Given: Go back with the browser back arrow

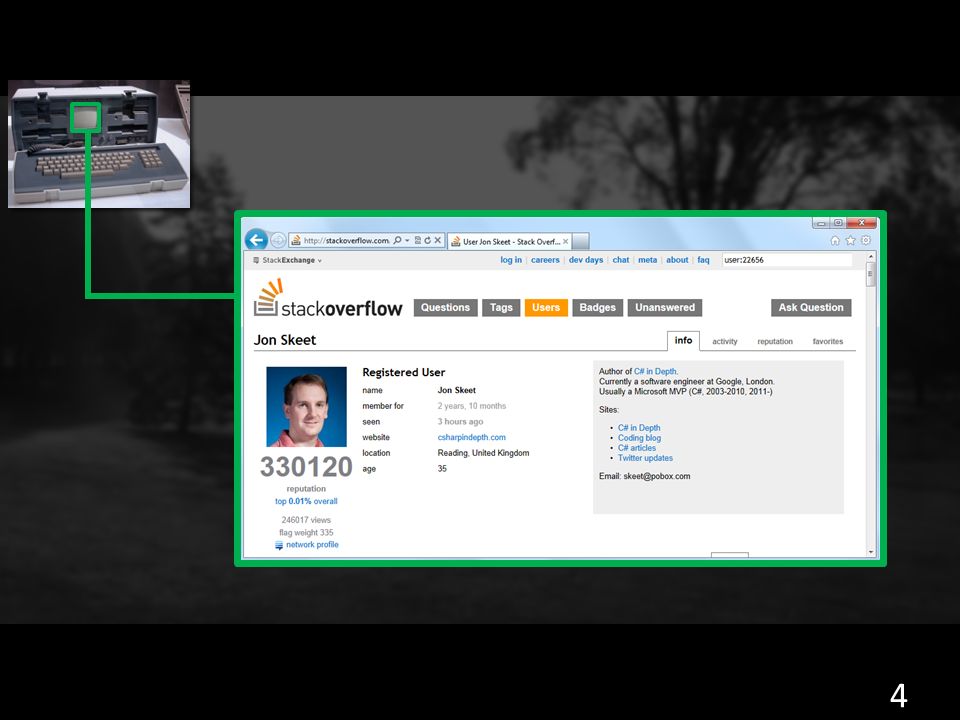Looking at the screenshot, I should pos(257,240).
